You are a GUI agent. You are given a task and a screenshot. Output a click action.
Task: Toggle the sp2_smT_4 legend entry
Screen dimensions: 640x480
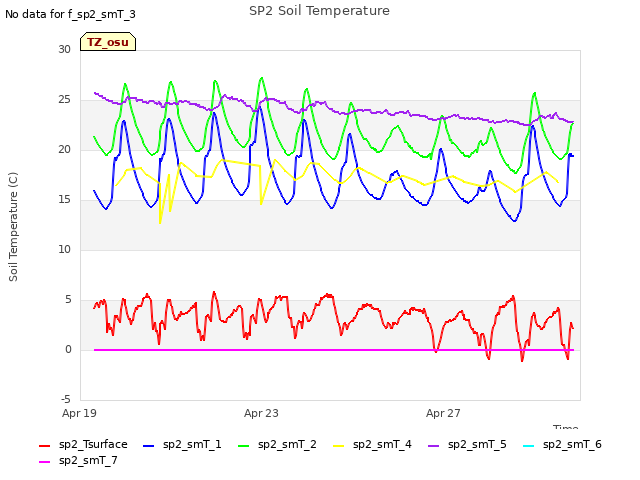coord(372,444)
